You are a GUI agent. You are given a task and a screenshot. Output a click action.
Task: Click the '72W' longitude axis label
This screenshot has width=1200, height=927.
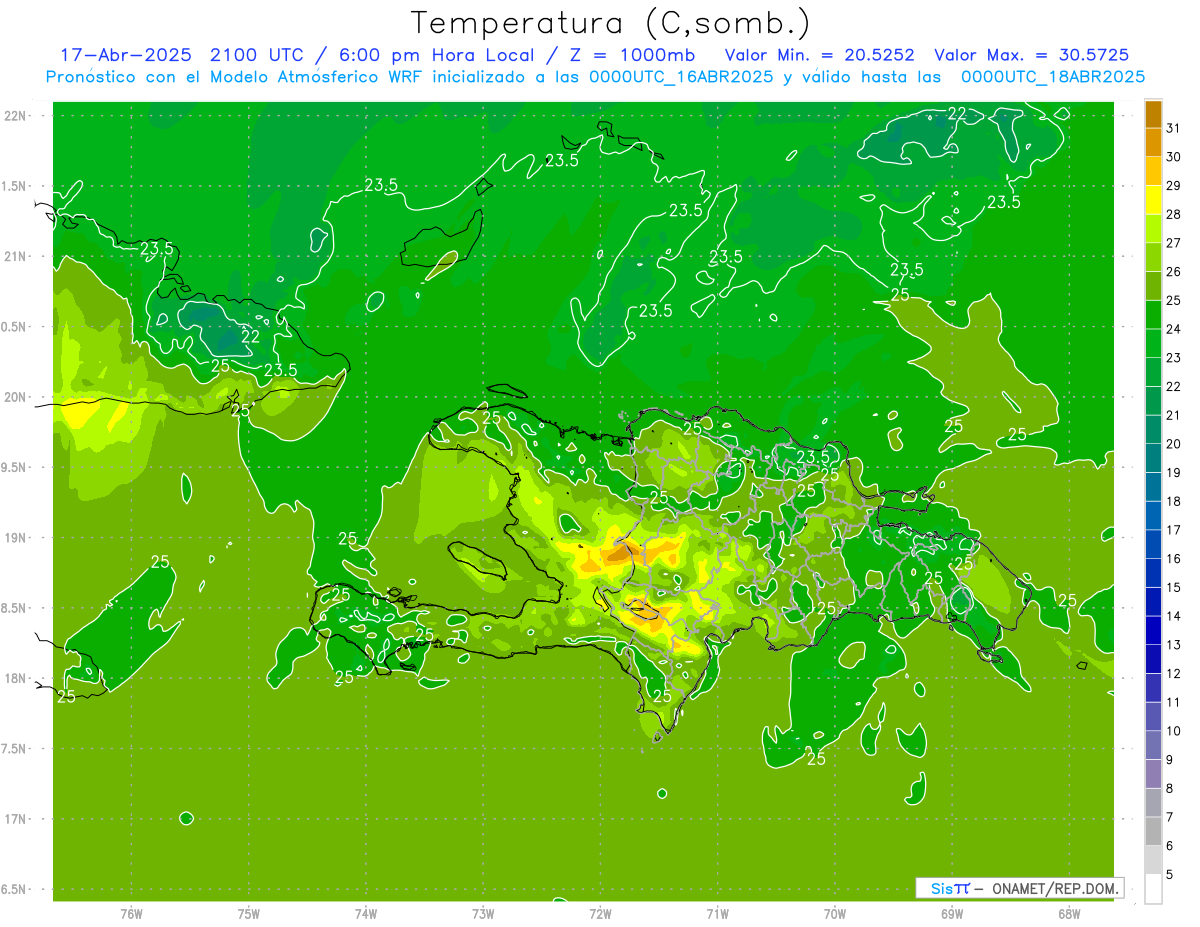click(x=600, y=913)
